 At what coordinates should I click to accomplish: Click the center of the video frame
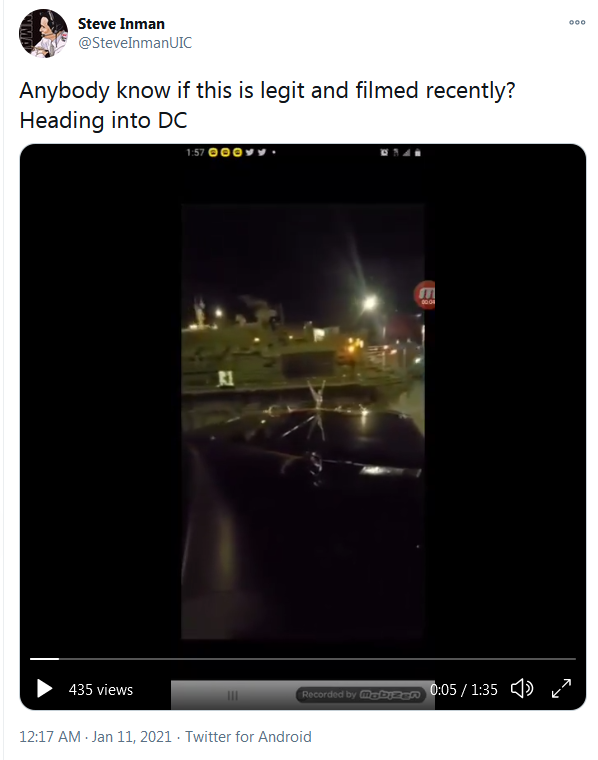tap(303, 421)
